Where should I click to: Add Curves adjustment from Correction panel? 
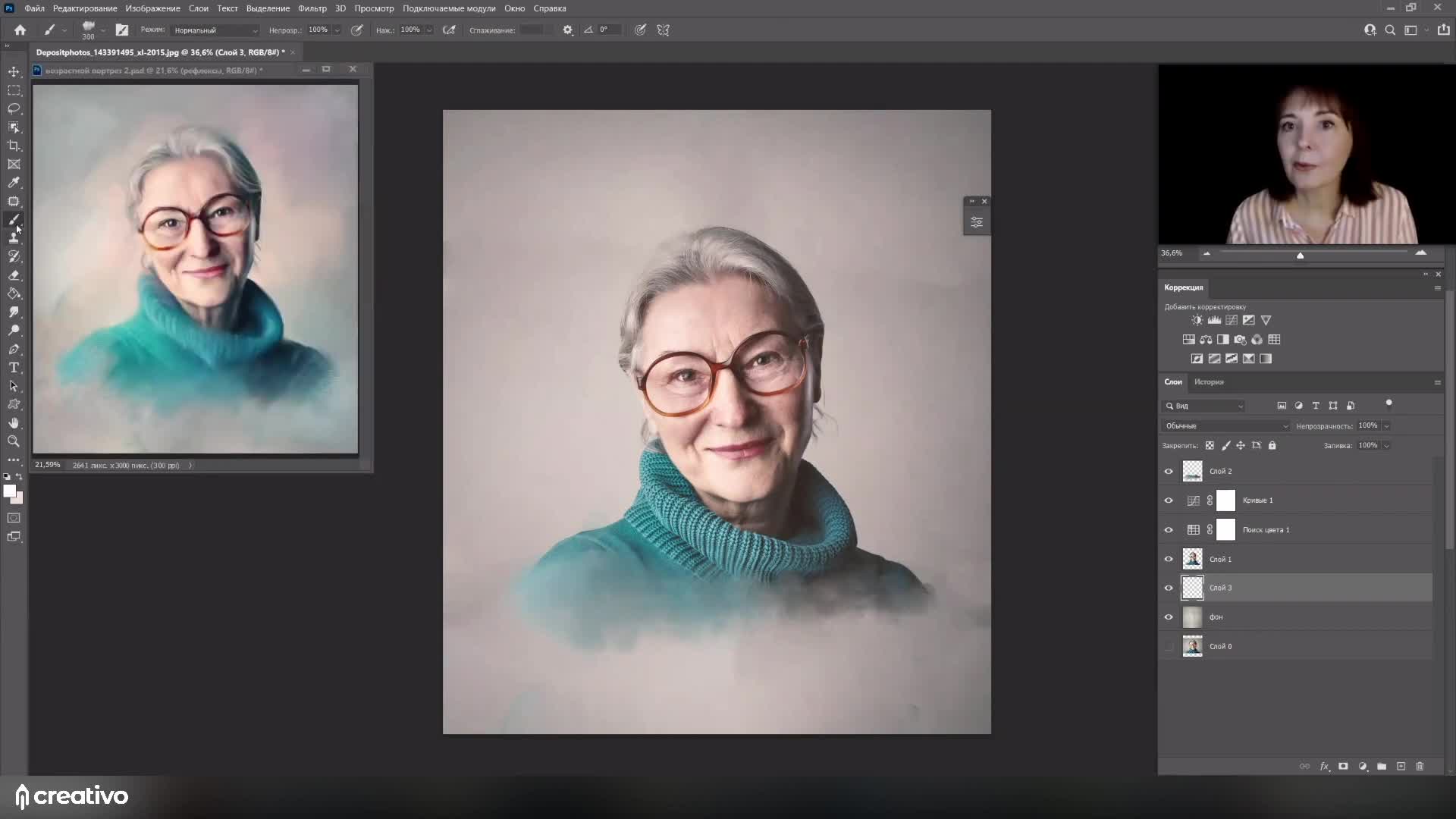pyautogui.click(x=1232, y=320)
